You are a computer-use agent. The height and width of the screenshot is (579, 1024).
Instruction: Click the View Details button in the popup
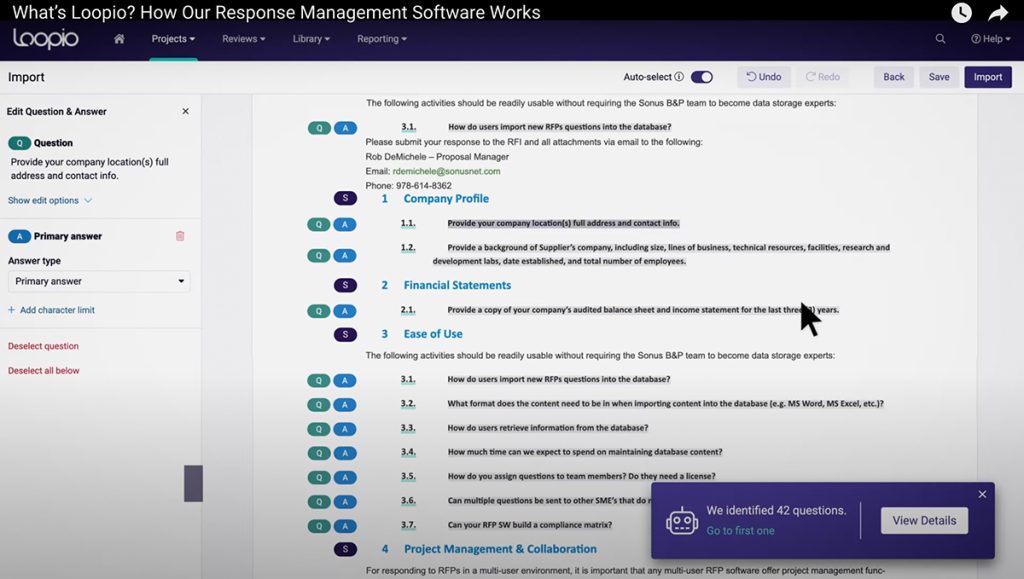[x=923, y=520]
